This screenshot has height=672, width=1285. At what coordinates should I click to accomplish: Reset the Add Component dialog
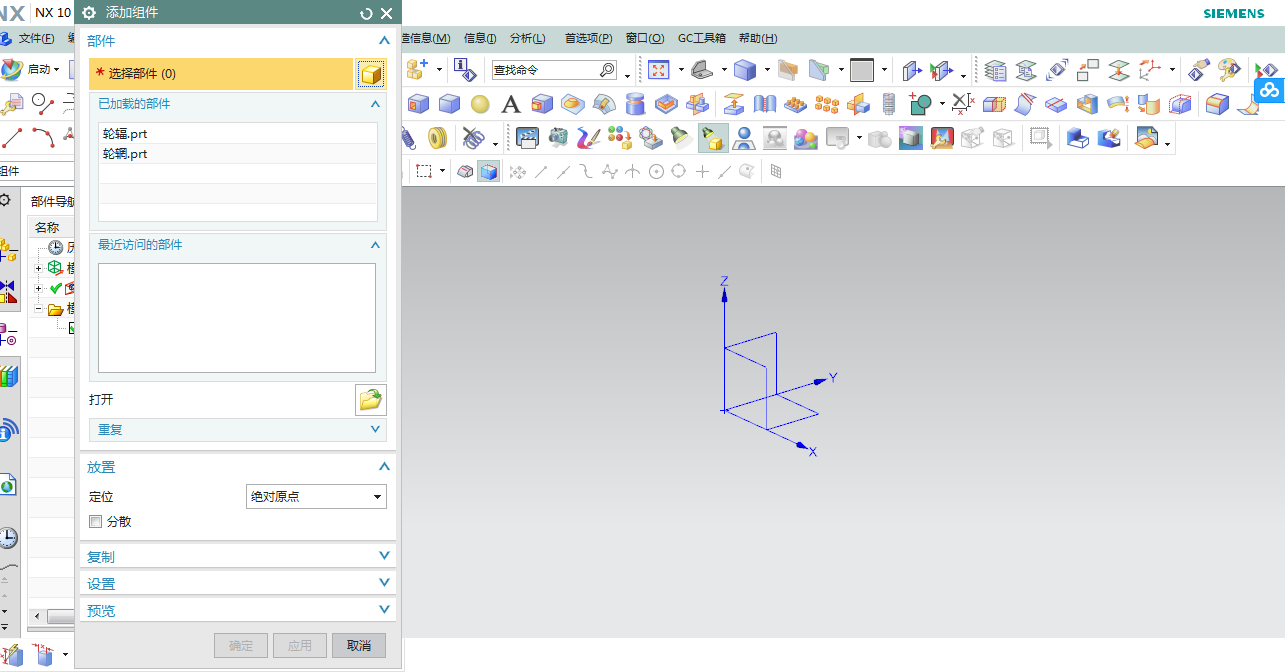366,13
